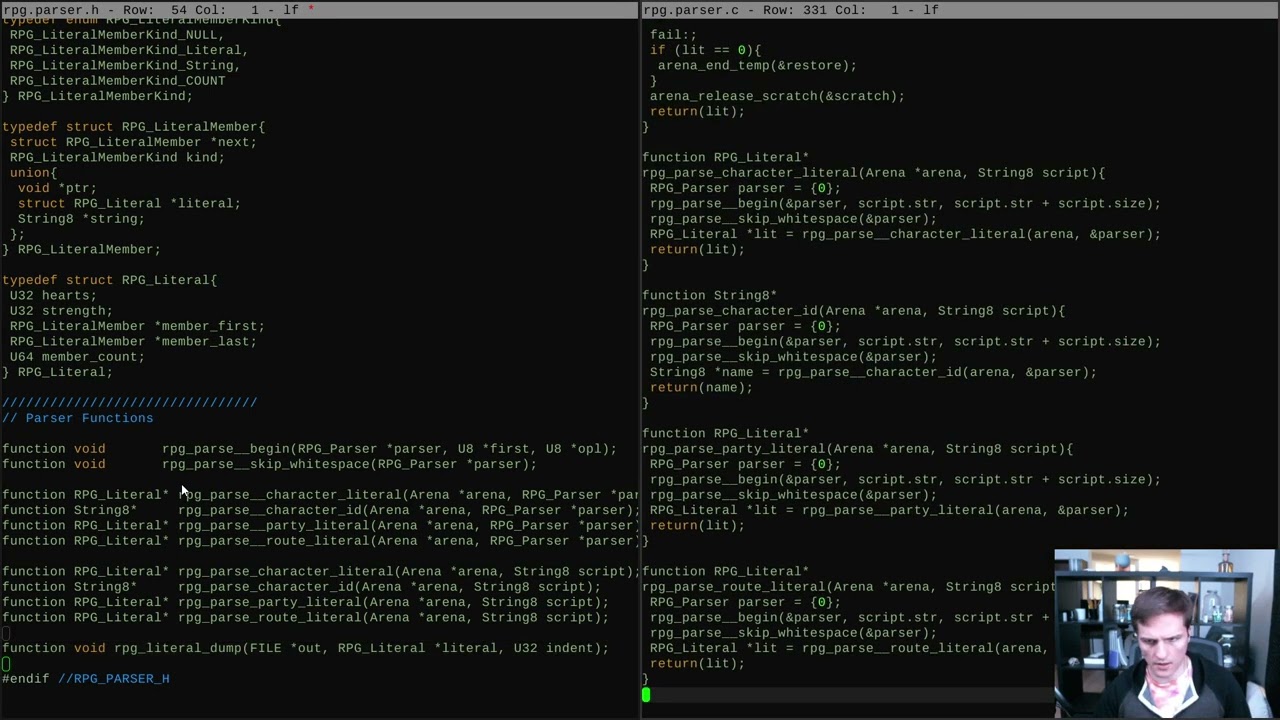Click 'if (lit == 0){' line
Image resolution: width=1280 pixels, height=720 pixels.
tap(705, 50)
